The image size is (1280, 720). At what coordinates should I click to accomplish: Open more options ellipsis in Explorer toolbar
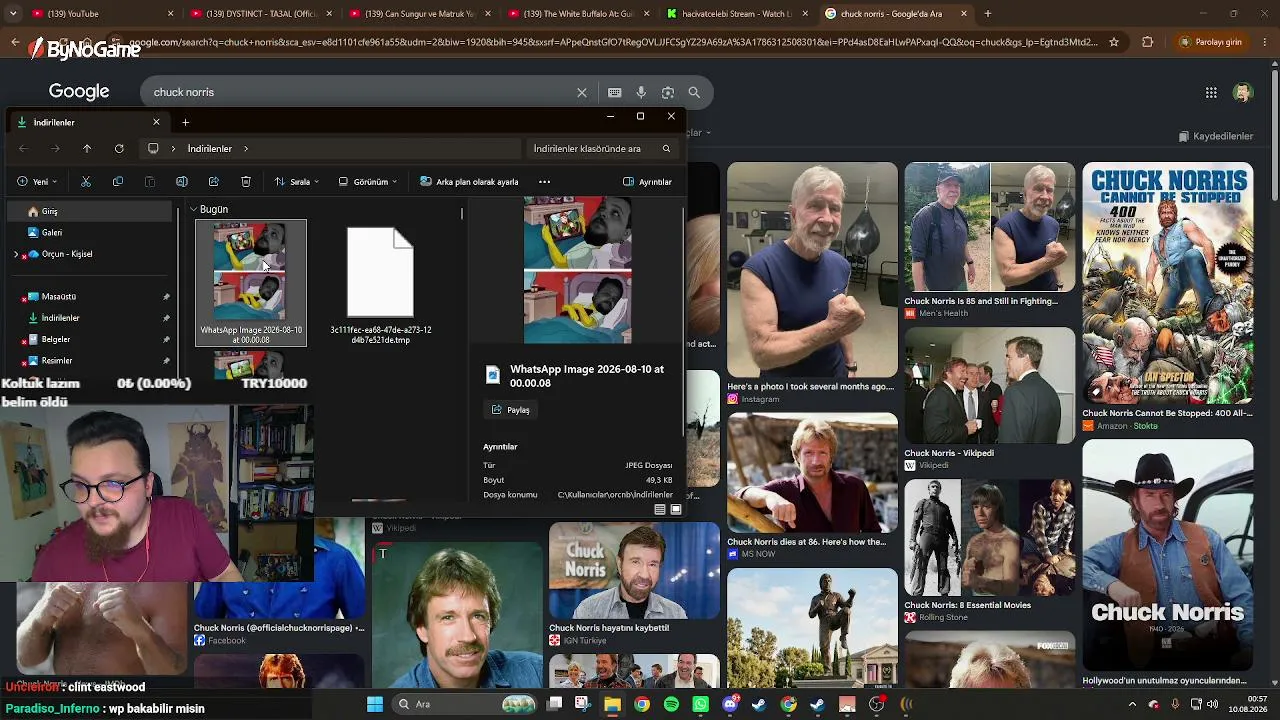544,182
